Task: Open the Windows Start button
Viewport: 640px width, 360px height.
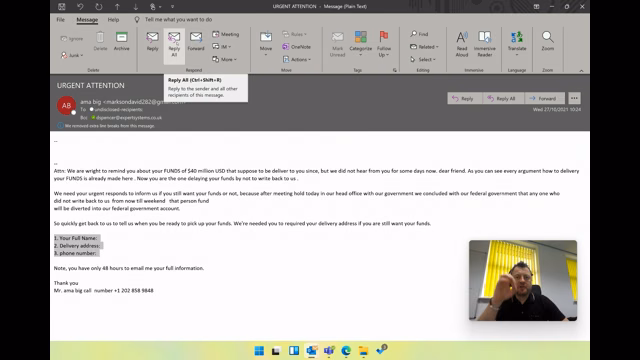Action: (259, 351)
